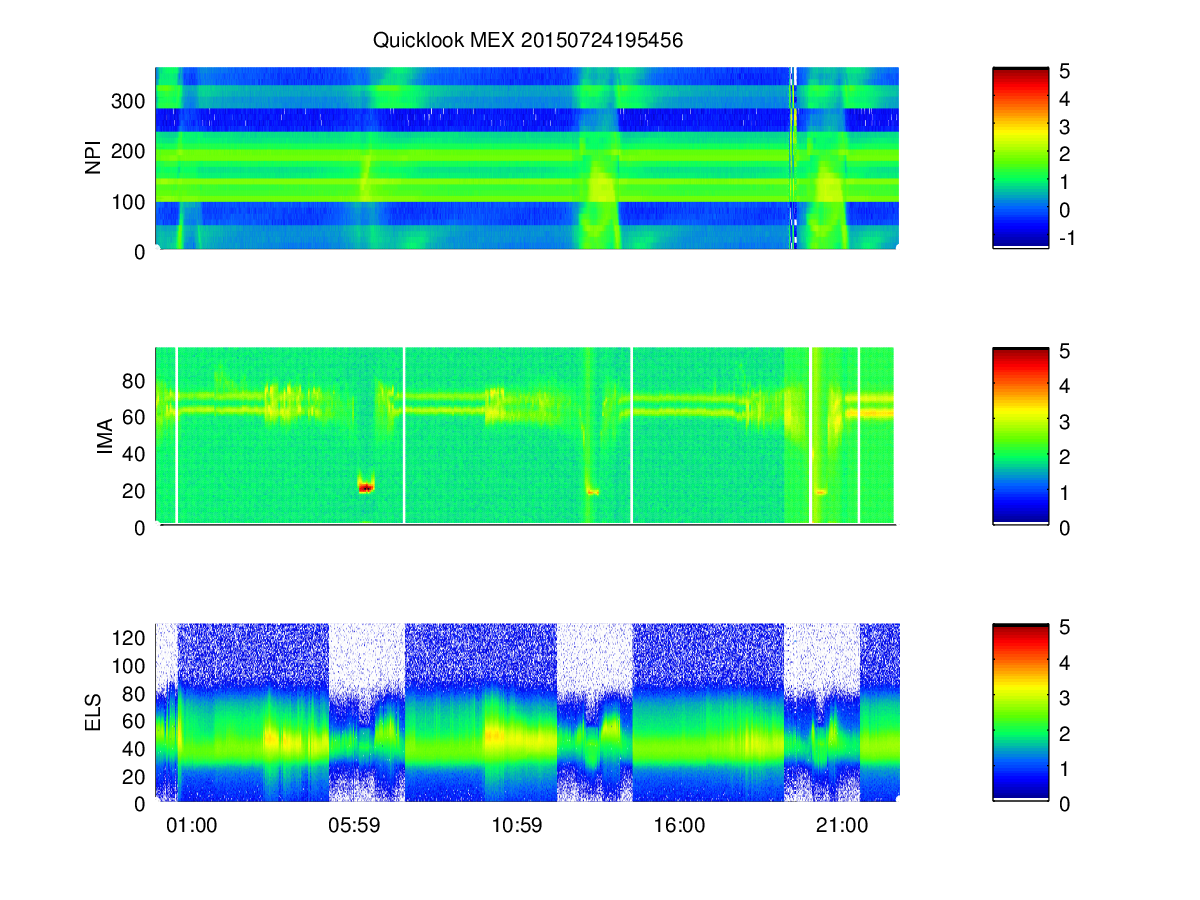
Task: Click the 16:00 time tick label
Action: (x=680, y=825)
